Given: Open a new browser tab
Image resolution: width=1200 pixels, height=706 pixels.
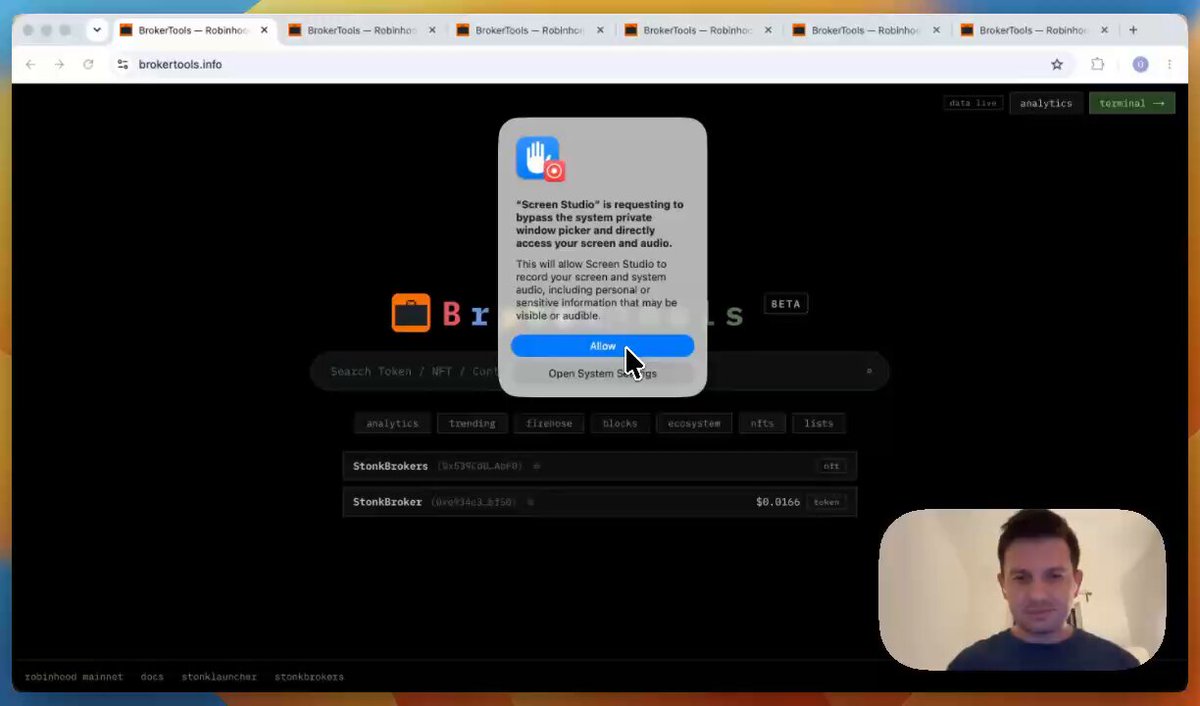Looking at the screenshot, I should pyautogui.click(x=1133, y=30).
